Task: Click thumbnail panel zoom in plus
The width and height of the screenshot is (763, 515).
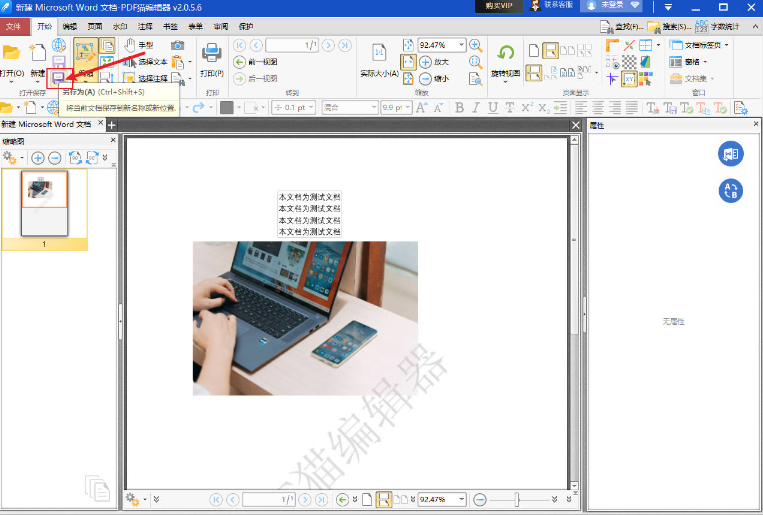Action: coord(37,158)
